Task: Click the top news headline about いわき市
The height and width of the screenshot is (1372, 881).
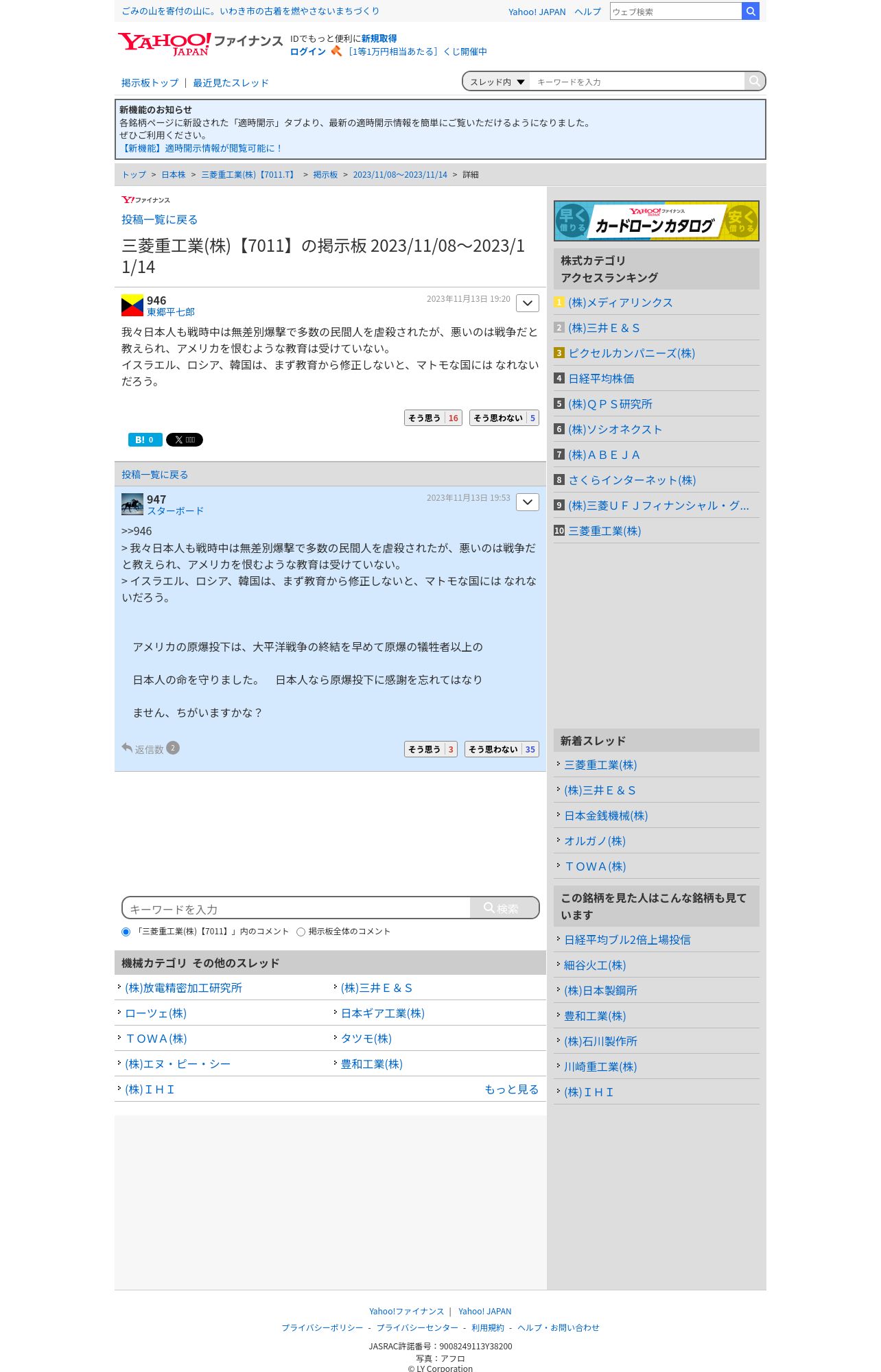Action: [x=250, y=11]
